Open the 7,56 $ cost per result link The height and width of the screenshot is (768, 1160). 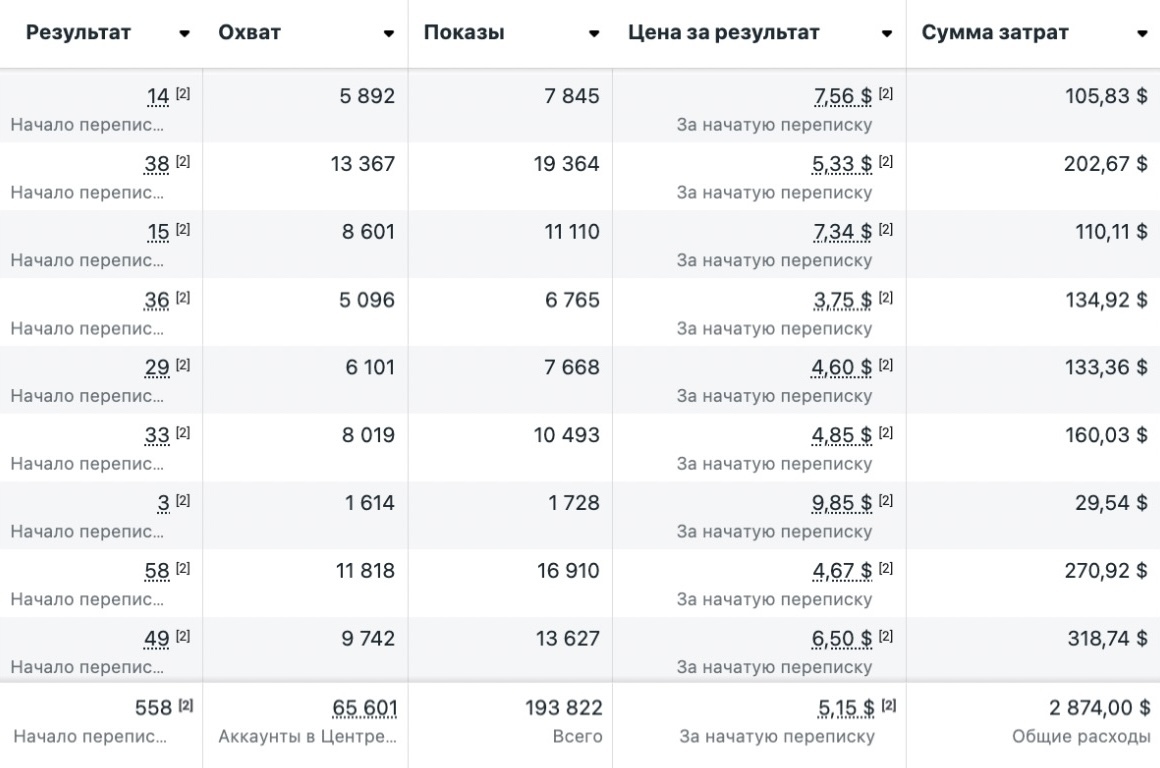pyautogui.click(x=843, y=97)
